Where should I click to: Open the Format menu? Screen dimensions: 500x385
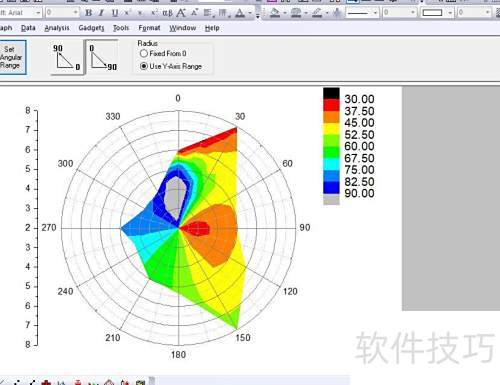149,28
